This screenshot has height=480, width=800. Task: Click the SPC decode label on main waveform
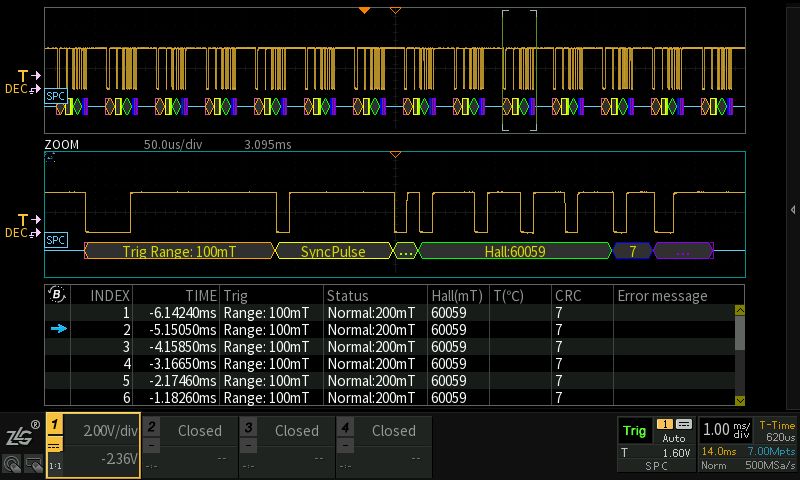tap(56, 95)
